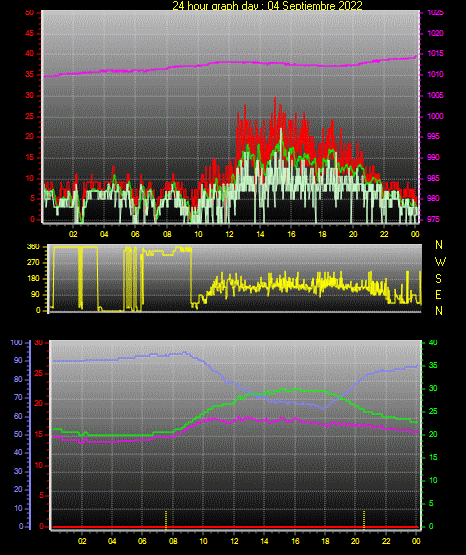The height and width of the screenshot is (555, 466).
Task: Click the 00 hour label under bottom graph
Action: coord(416,541)
